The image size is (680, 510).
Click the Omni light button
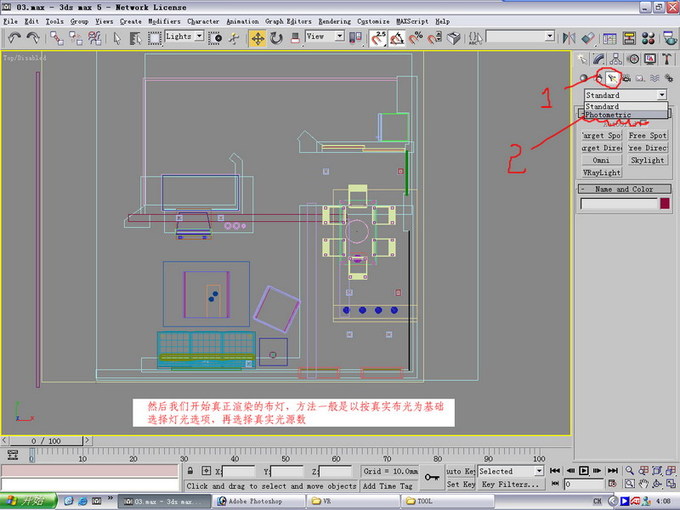pyautogui.click(x=602, y=160)
